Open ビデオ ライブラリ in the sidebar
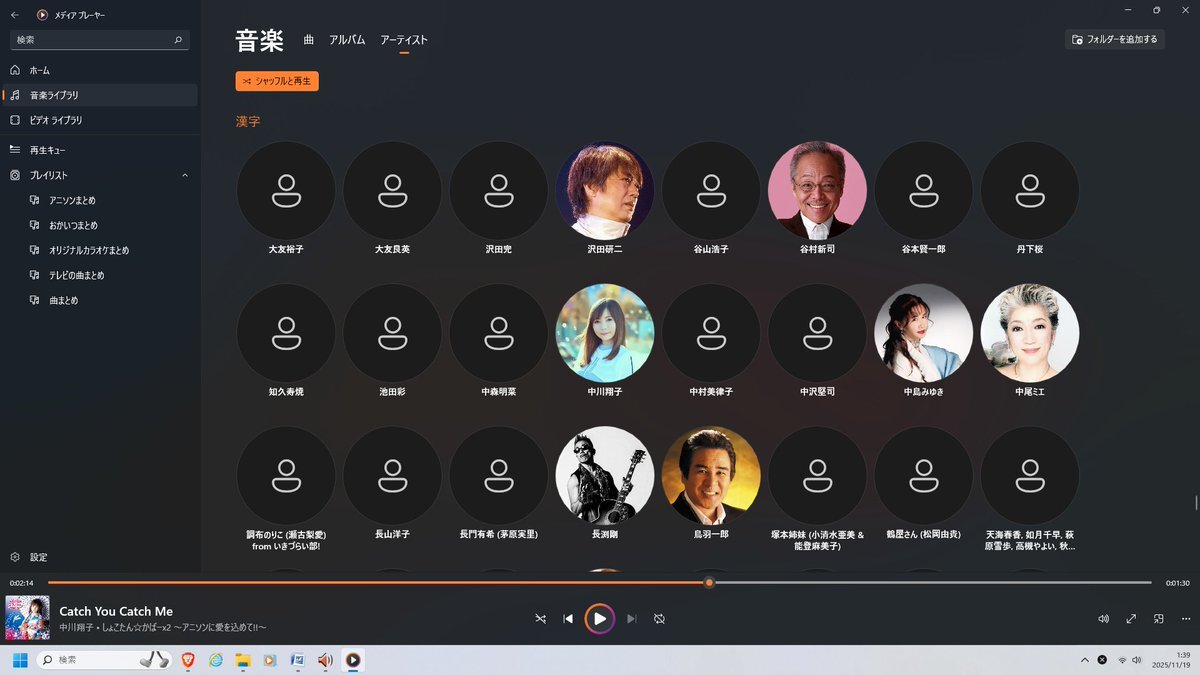The height and width of the screenshot is (675, 1200). tap(55, 120)
